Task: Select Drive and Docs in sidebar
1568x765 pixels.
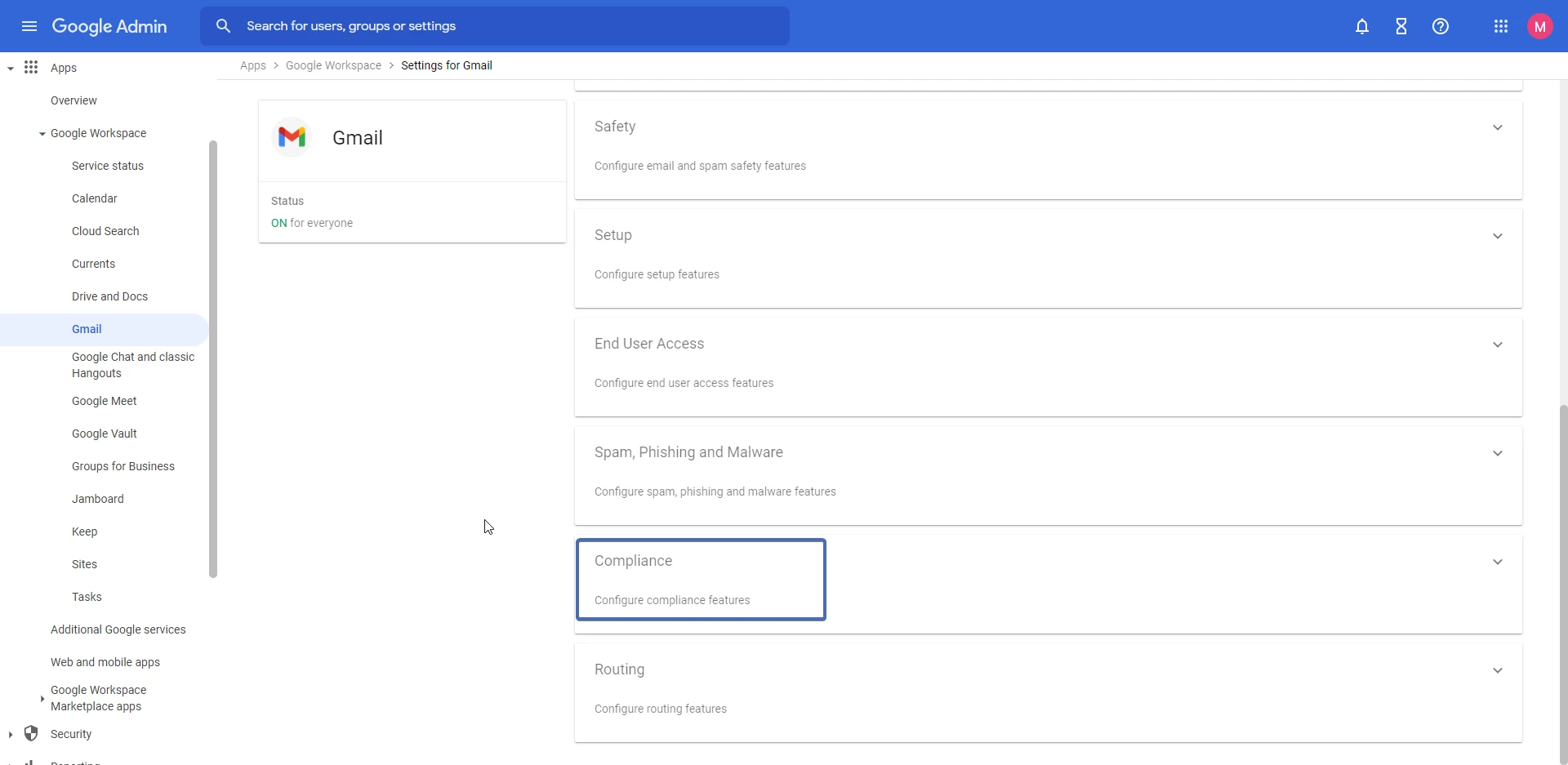Action: click(x=109, y=296)
